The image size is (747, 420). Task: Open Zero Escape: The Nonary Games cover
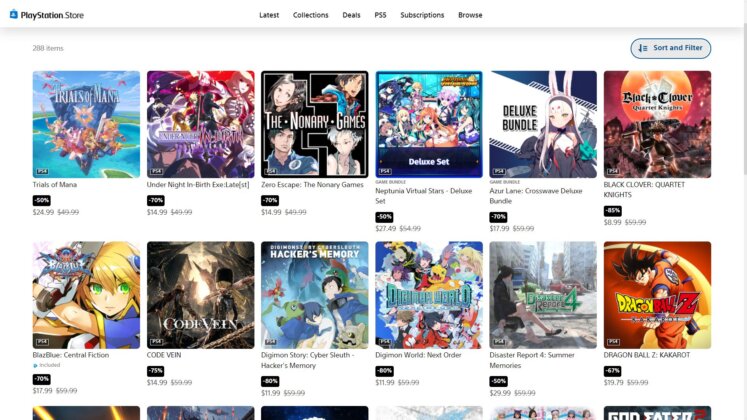[x=314, y=124]
